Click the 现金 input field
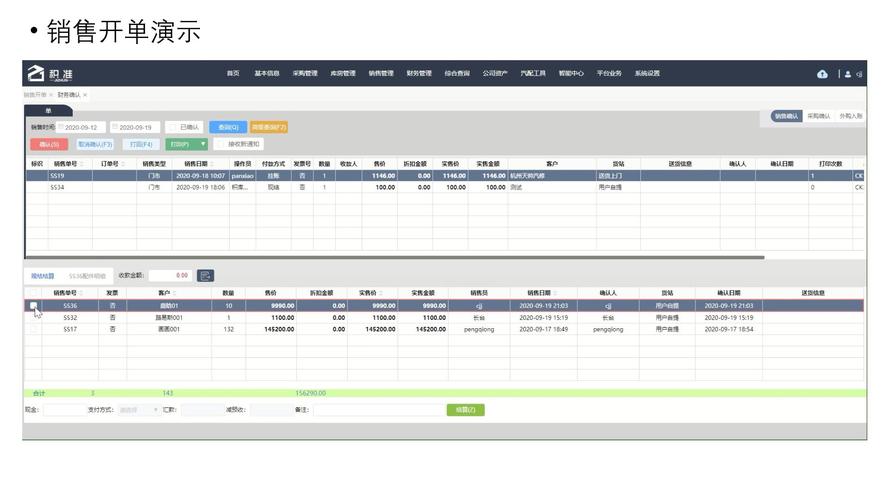 coord(64,410)
